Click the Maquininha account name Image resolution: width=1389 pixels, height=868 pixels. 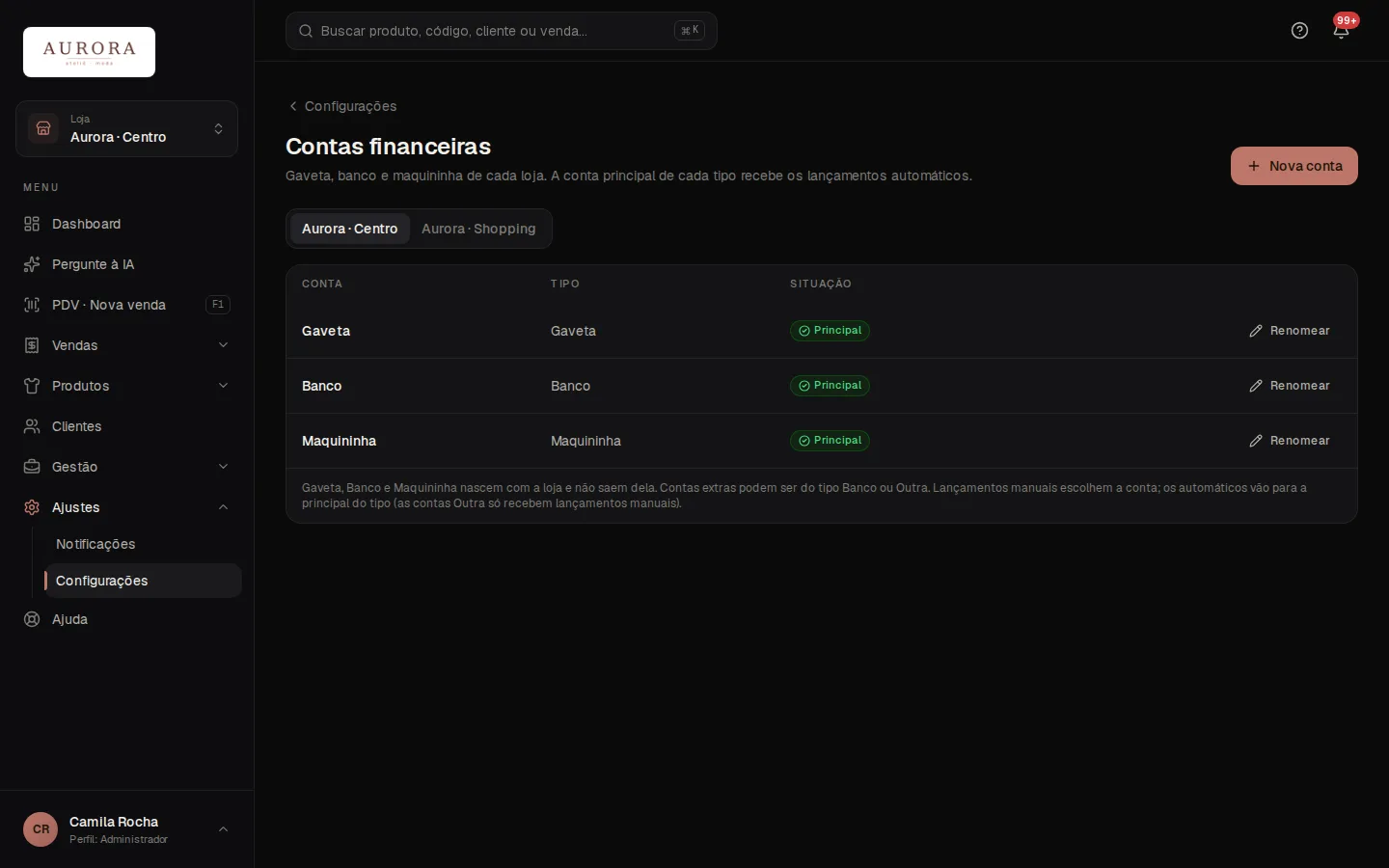tap(340, 441)
